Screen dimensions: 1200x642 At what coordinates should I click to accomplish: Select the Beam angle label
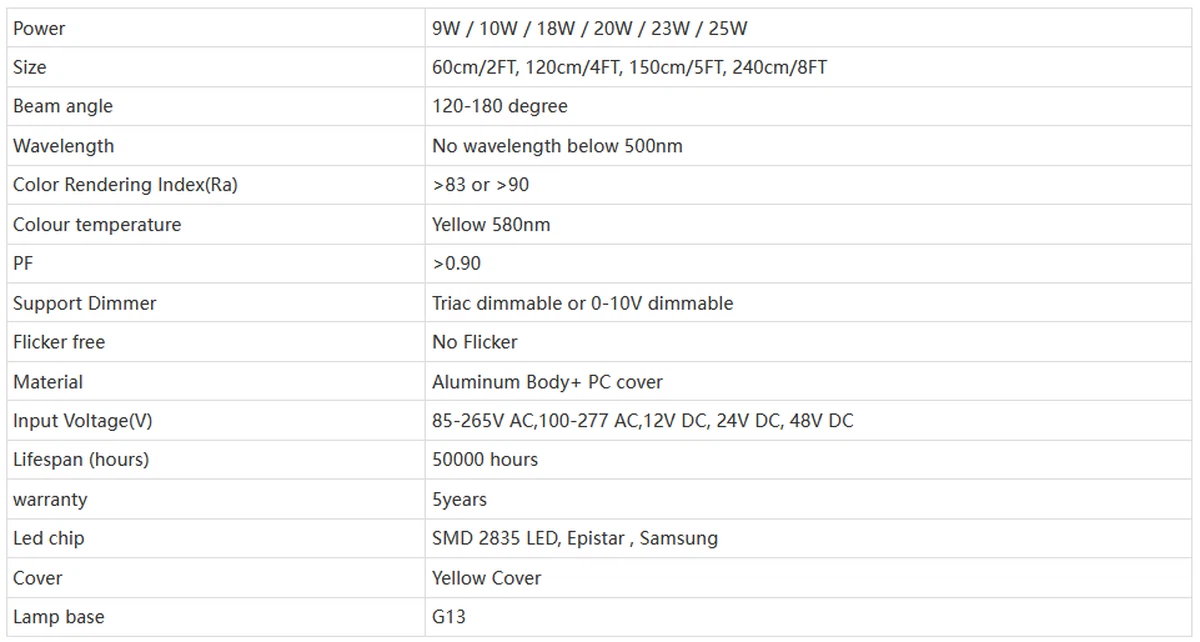pyautogui.click(x=63, y=106)
